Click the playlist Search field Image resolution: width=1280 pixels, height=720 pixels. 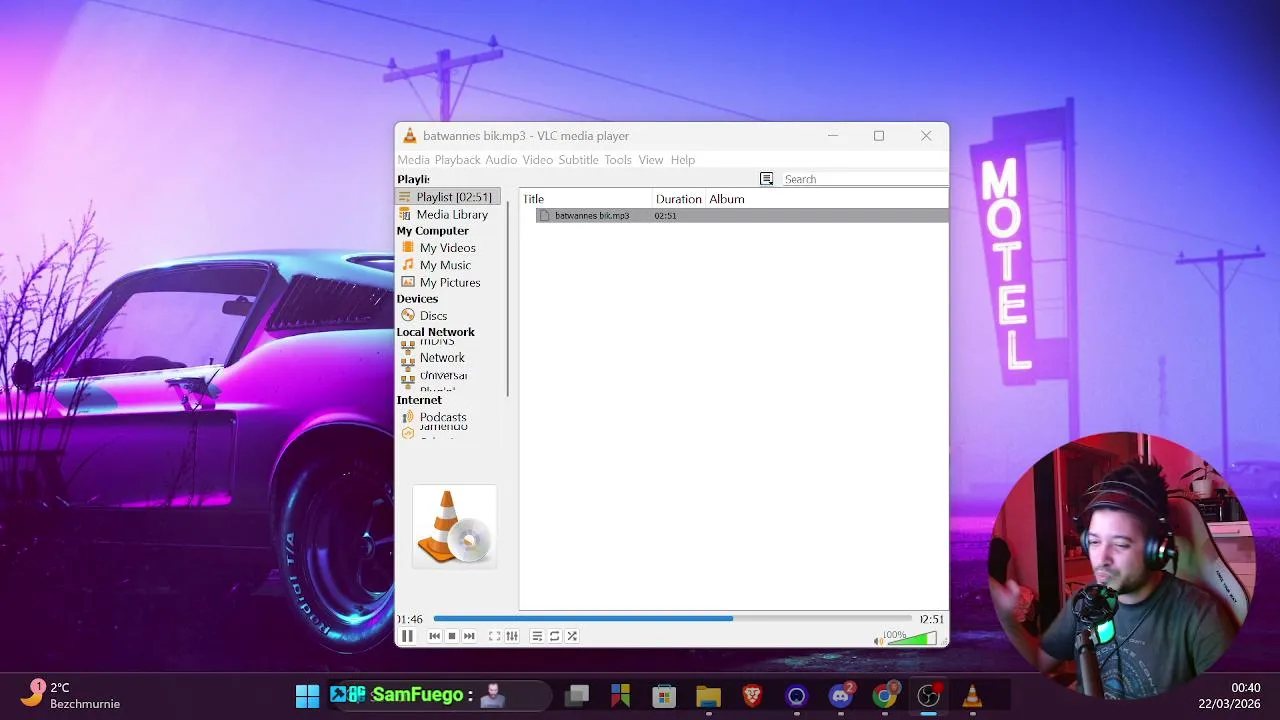864,179
